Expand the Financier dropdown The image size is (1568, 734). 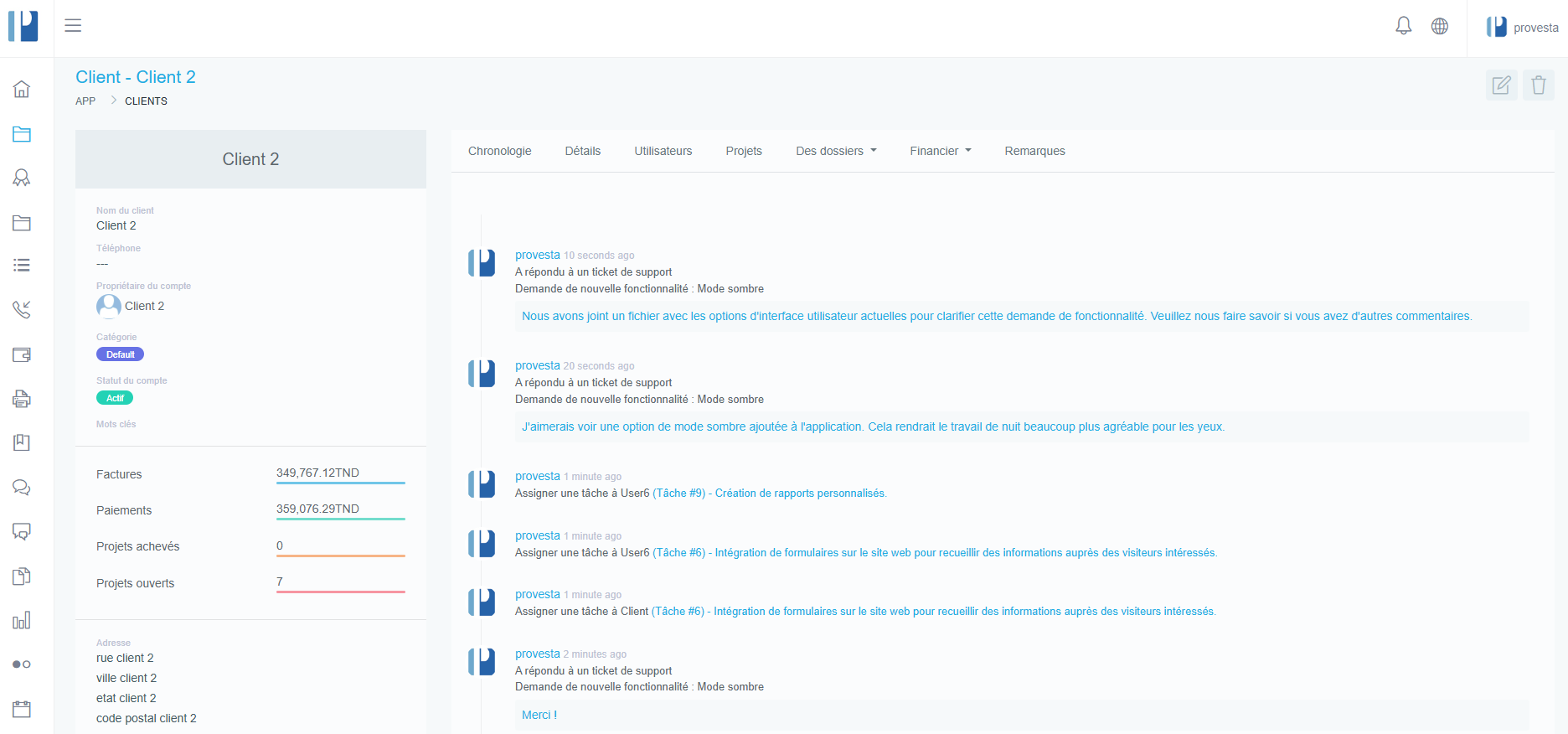pyautogui.click(x=940, y=151)
